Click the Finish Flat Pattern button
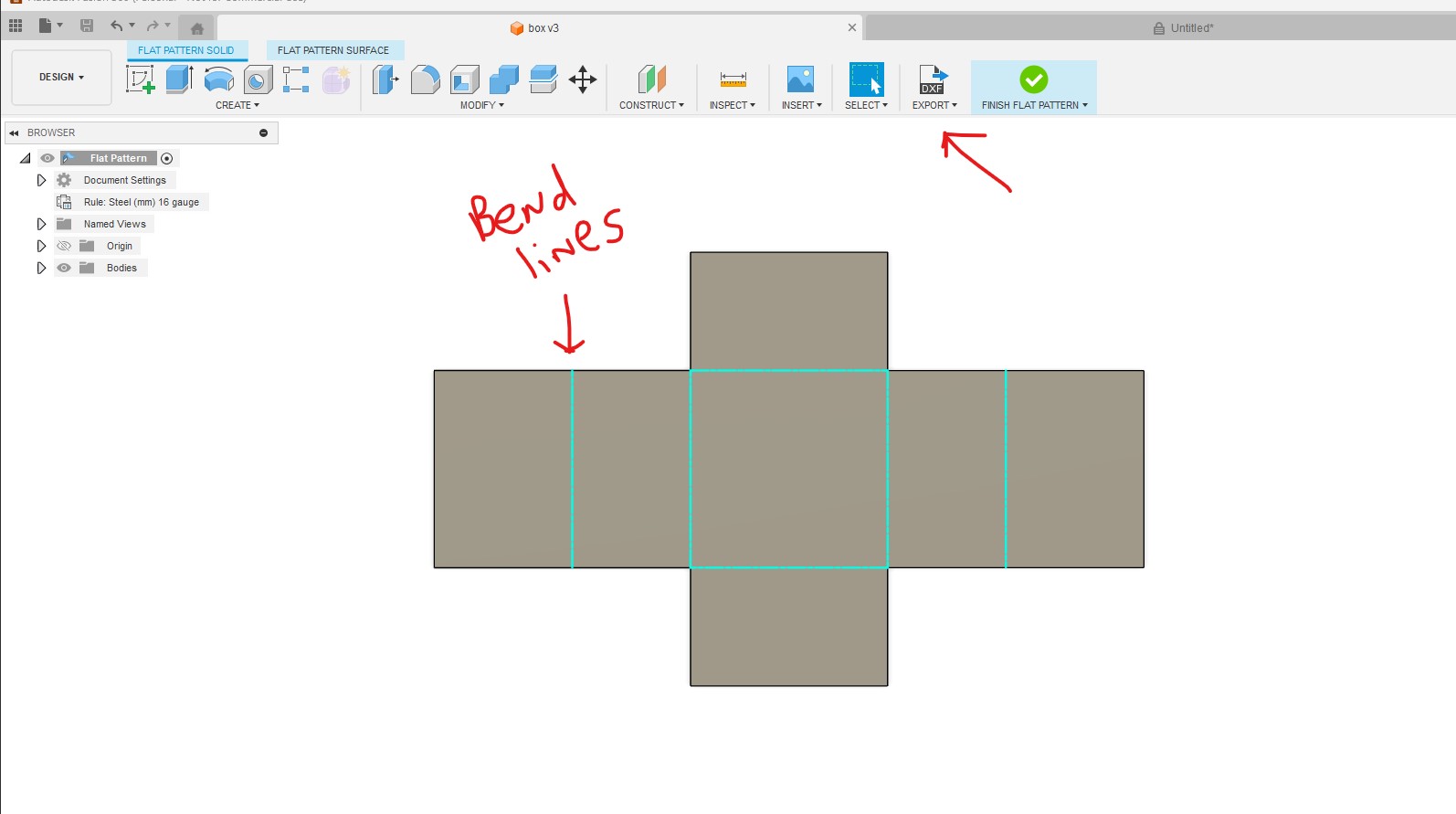This screenshot has width=1456, height=814. point(1034,88)
